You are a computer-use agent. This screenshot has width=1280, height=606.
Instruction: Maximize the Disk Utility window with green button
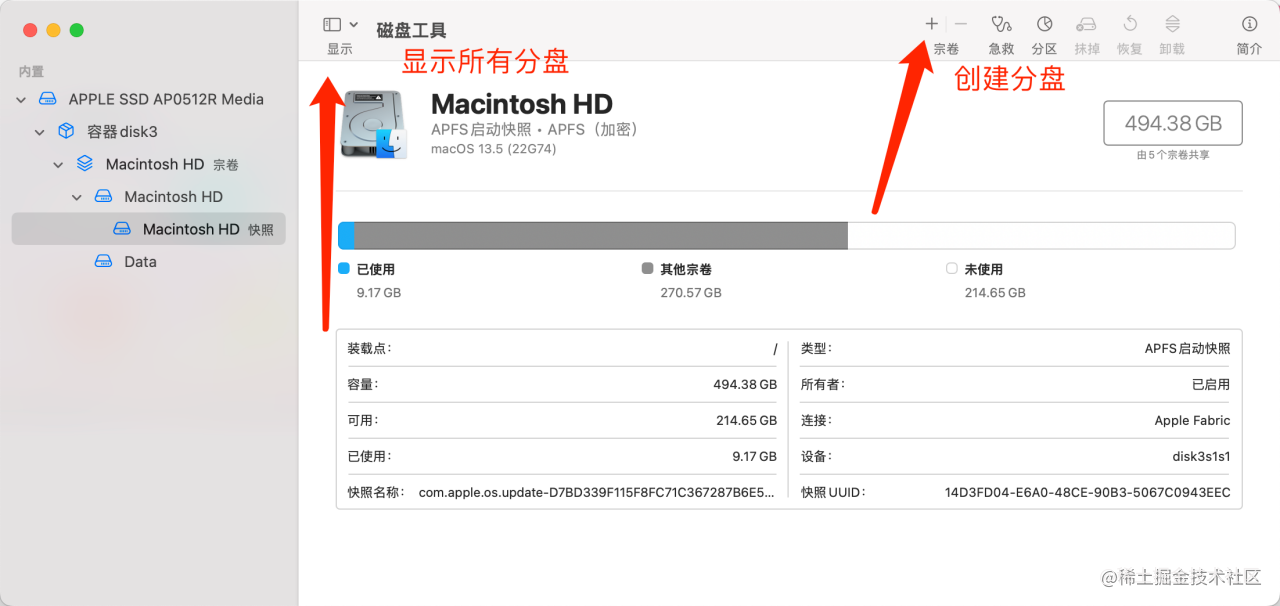77,30
